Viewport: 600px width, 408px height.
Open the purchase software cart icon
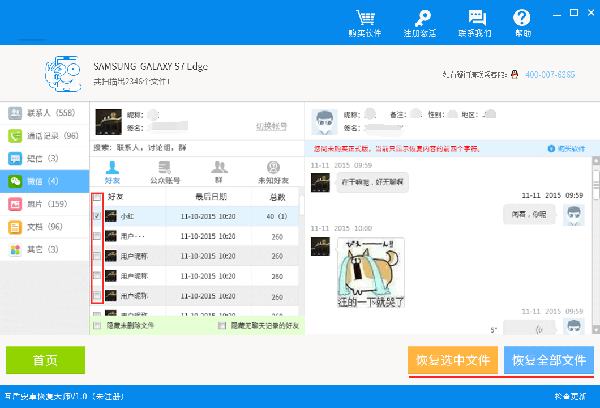coord(365,23)
